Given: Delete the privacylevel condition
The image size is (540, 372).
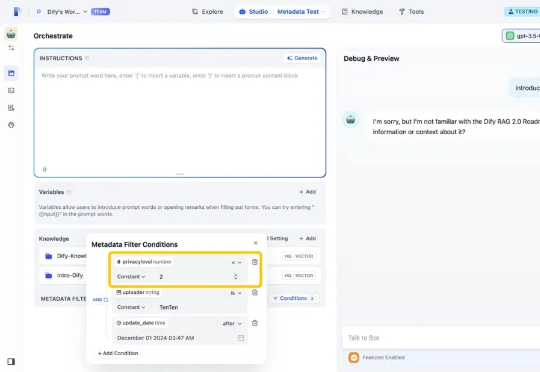Looking at the screenshot, I should point(255,262).
